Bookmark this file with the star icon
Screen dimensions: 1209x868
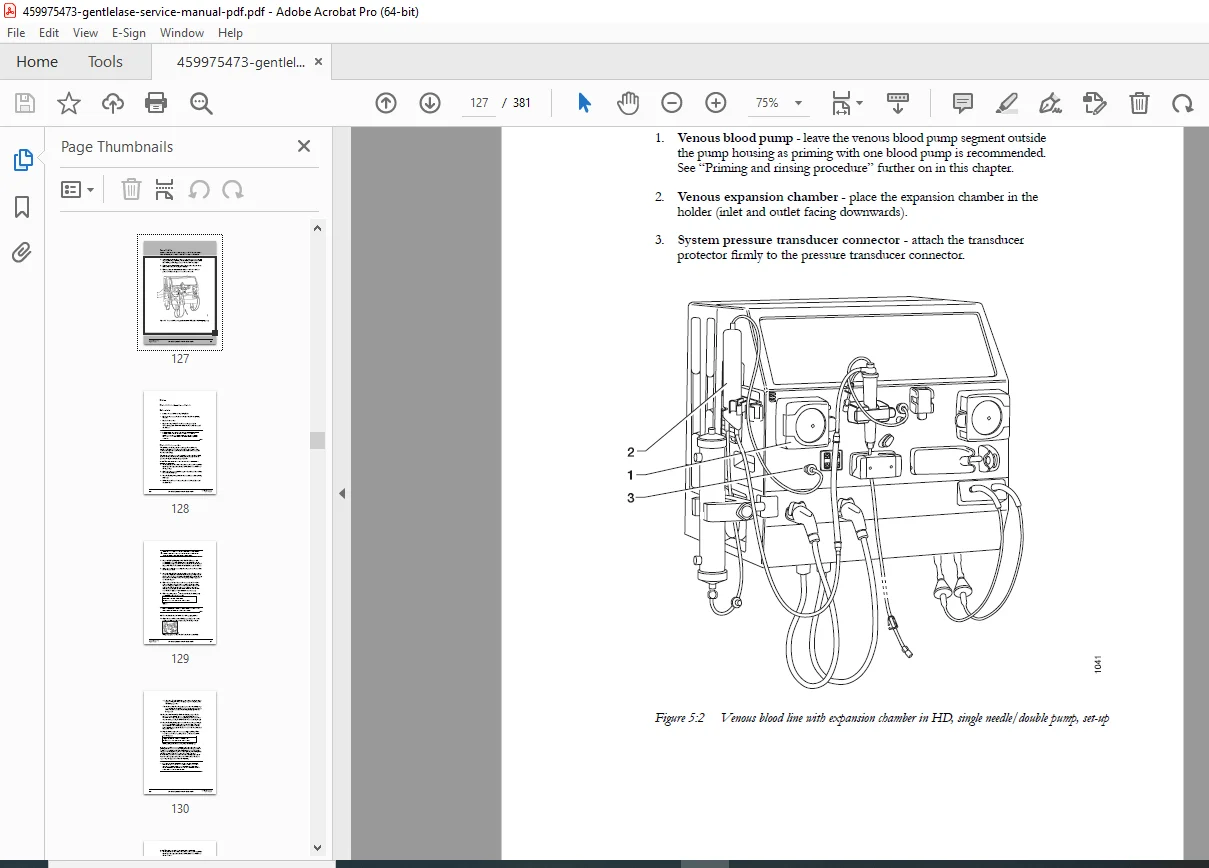click(68, 103)
